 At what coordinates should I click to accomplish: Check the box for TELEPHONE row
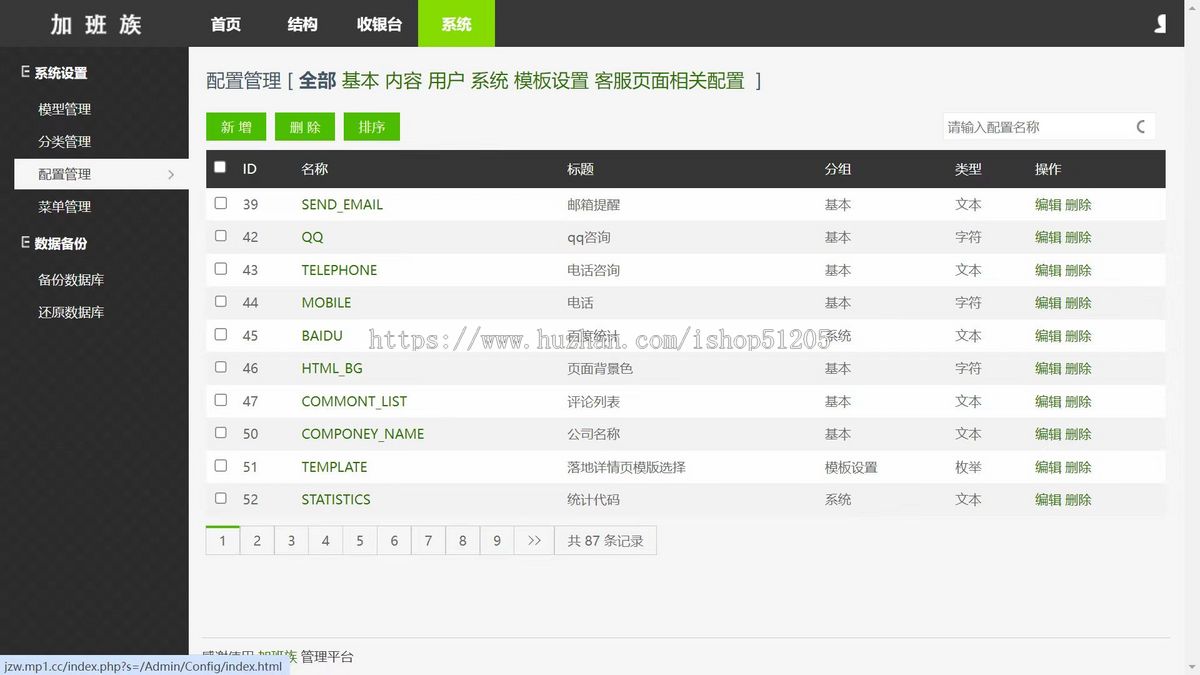(220, 269)
